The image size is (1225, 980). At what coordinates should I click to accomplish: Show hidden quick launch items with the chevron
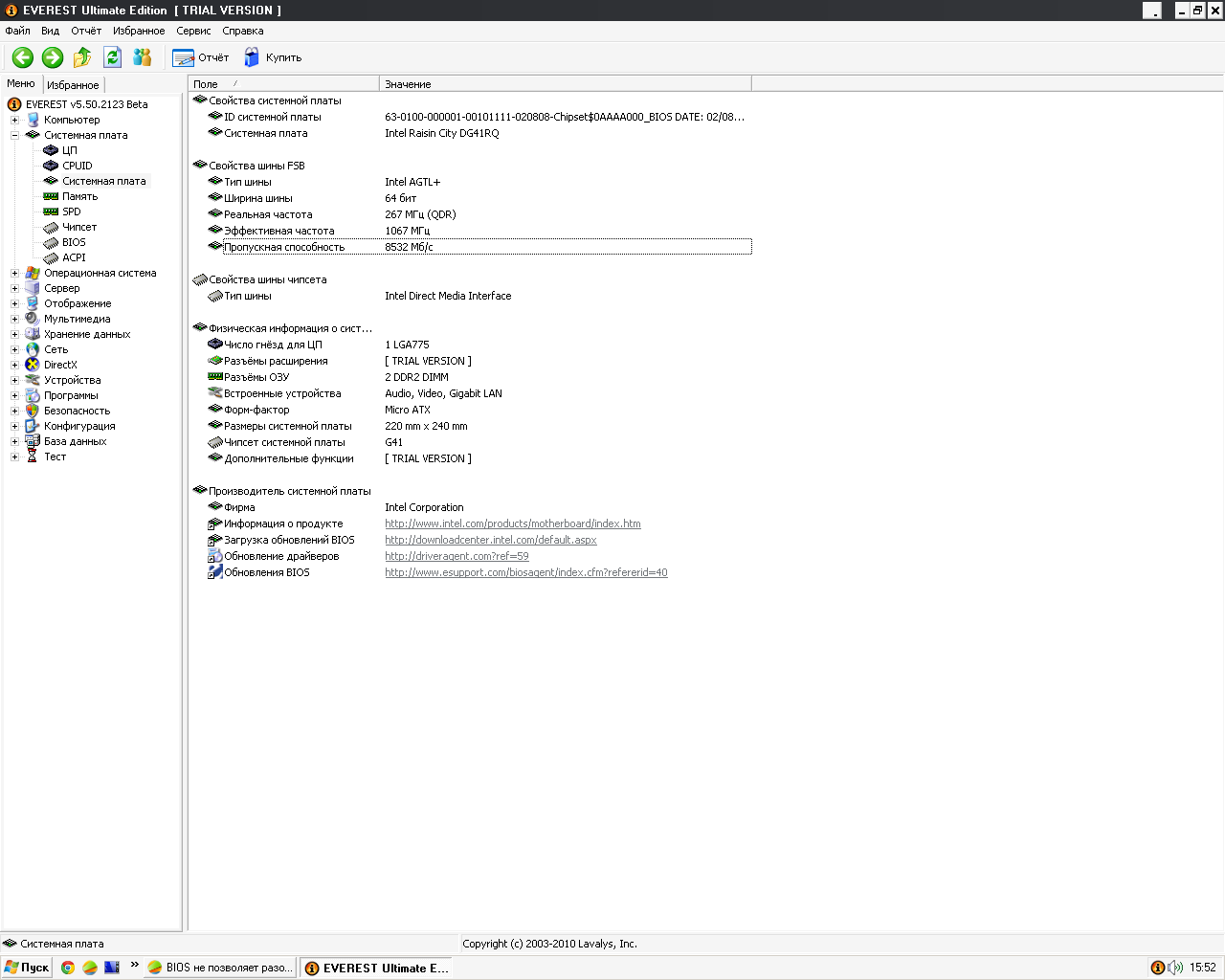click(135, 965)
